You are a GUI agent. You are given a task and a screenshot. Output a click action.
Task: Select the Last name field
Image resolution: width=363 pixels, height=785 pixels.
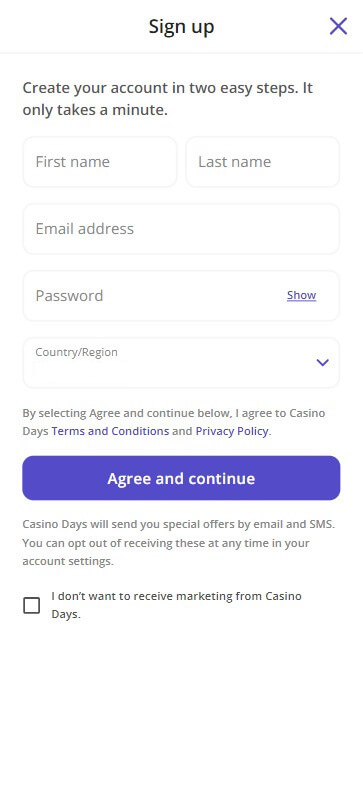tap(262, 162)
